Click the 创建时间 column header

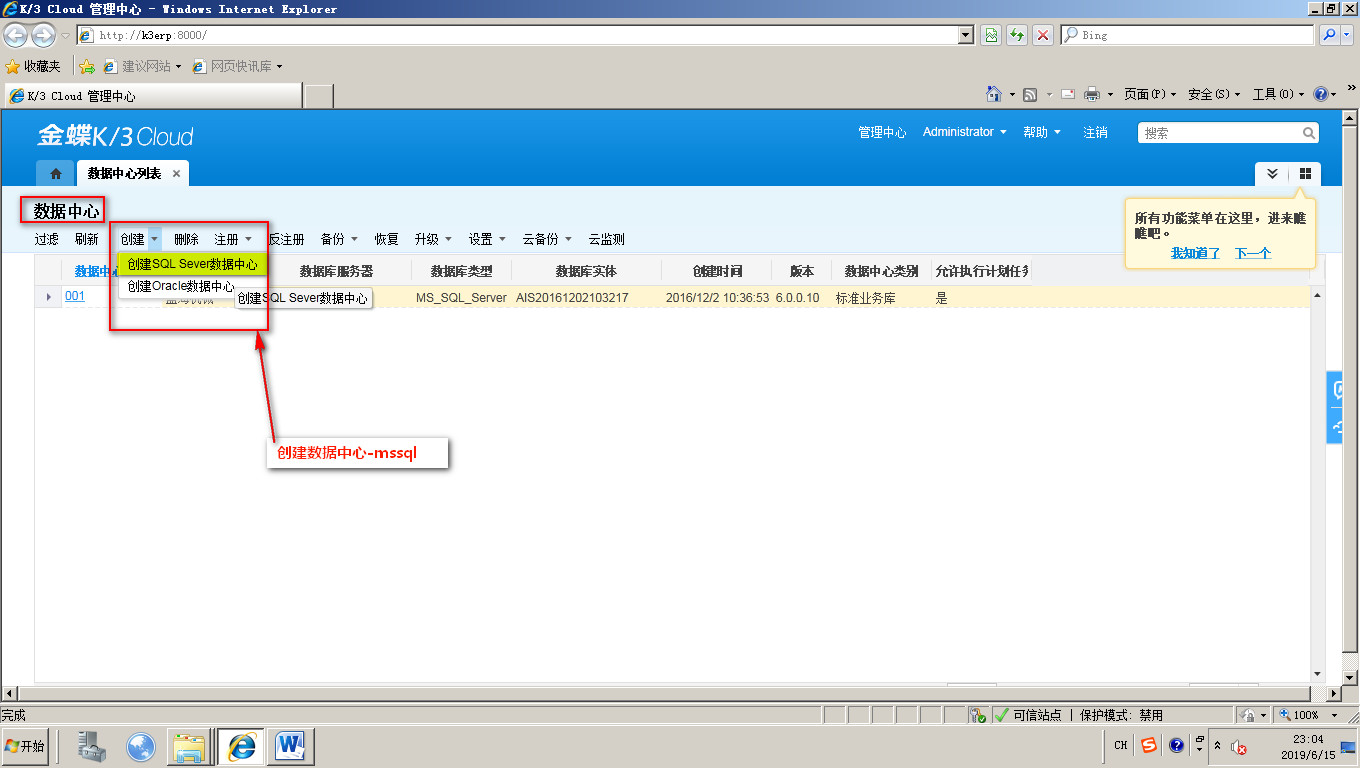click(717, 271)
